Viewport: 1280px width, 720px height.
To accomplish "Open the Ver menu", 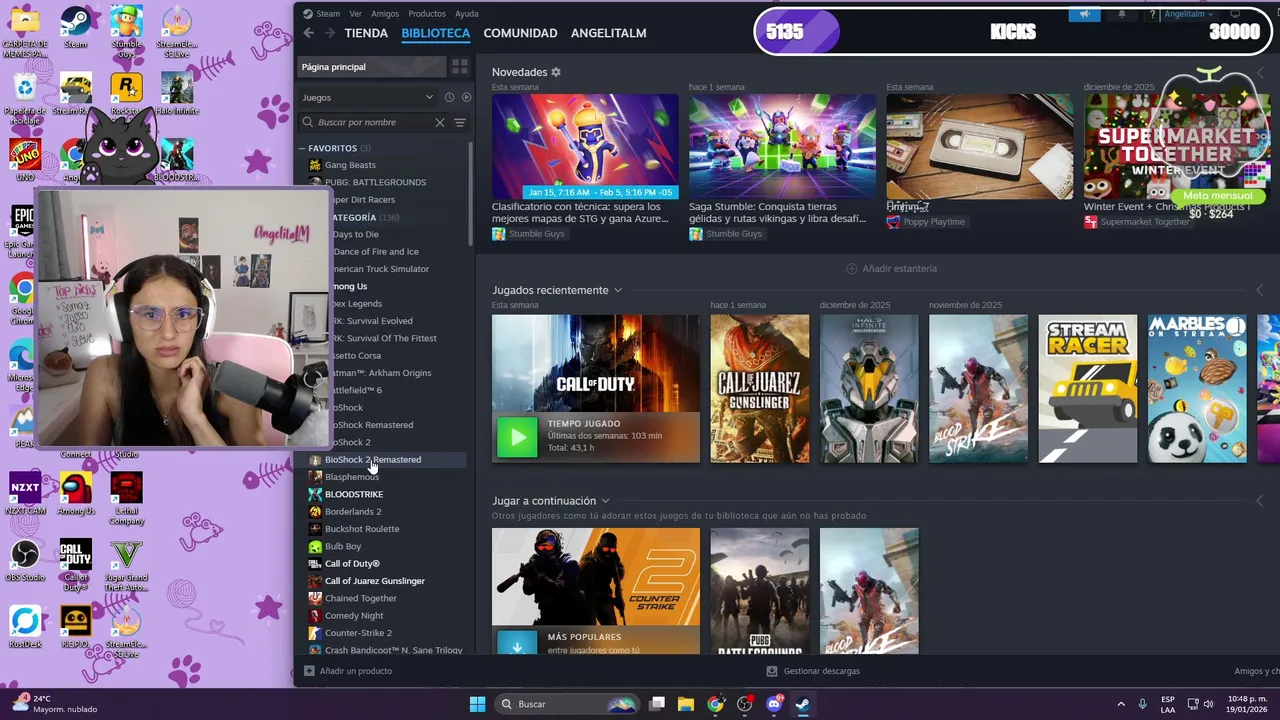I will pyautogui.click(x=356, y=14).
